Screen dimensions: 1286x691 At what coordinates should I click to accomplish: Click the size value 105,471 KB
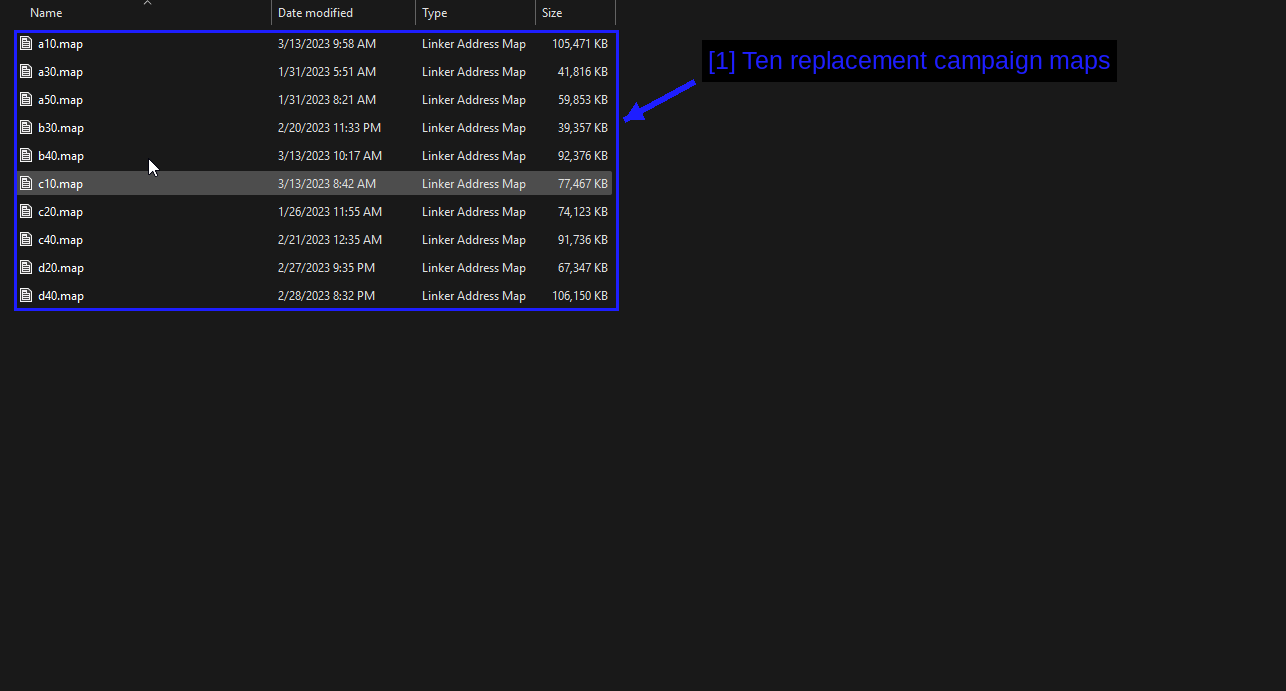(580, 44)
